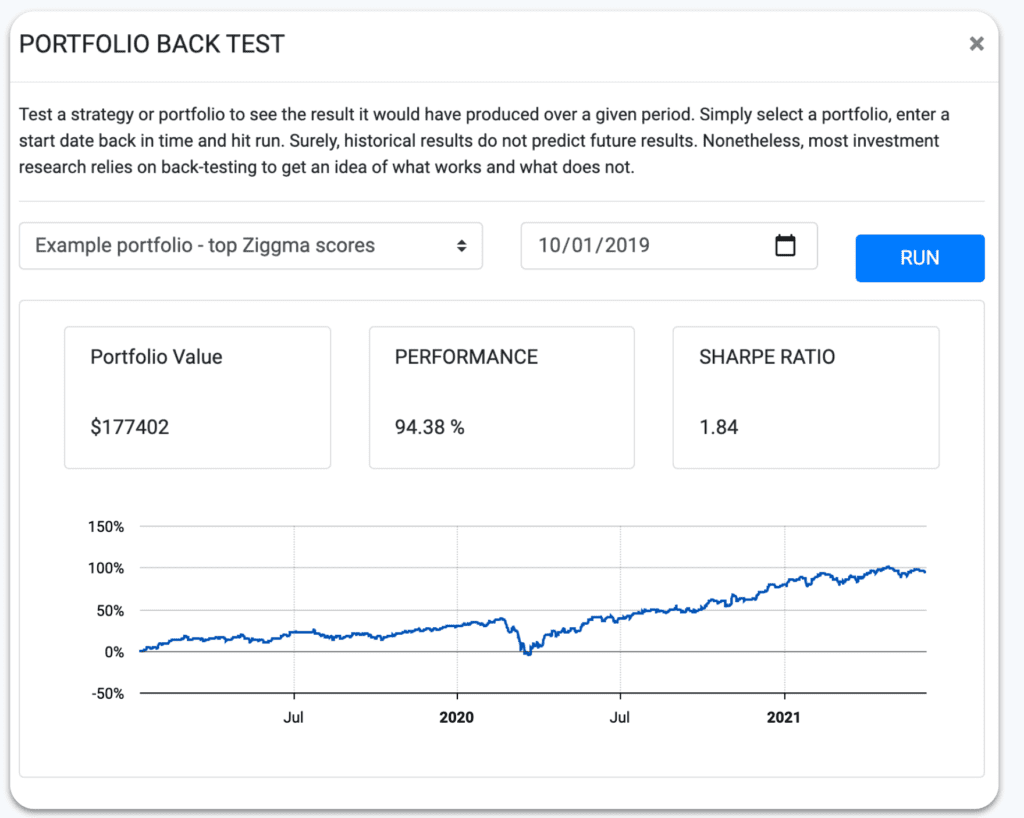Click the start date field 10/01/2019
Viewport: 1024px width, 818px height.
click(x=669, y=245)
